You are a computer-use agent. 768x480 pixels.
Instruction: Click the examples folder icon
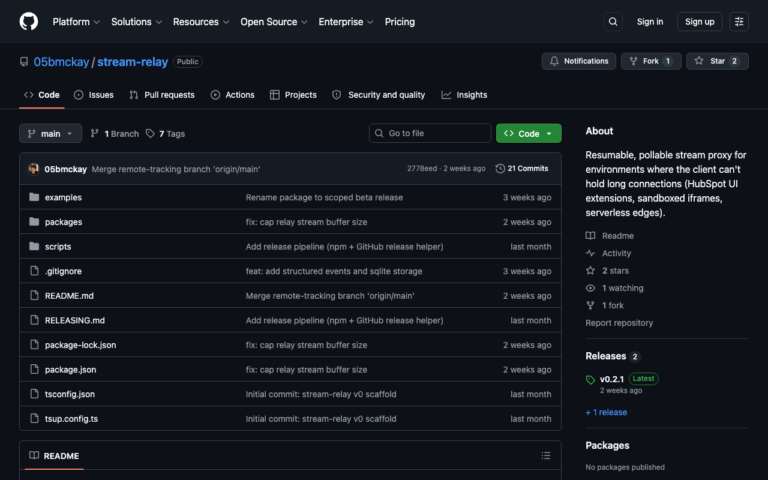tap(34, 197)
